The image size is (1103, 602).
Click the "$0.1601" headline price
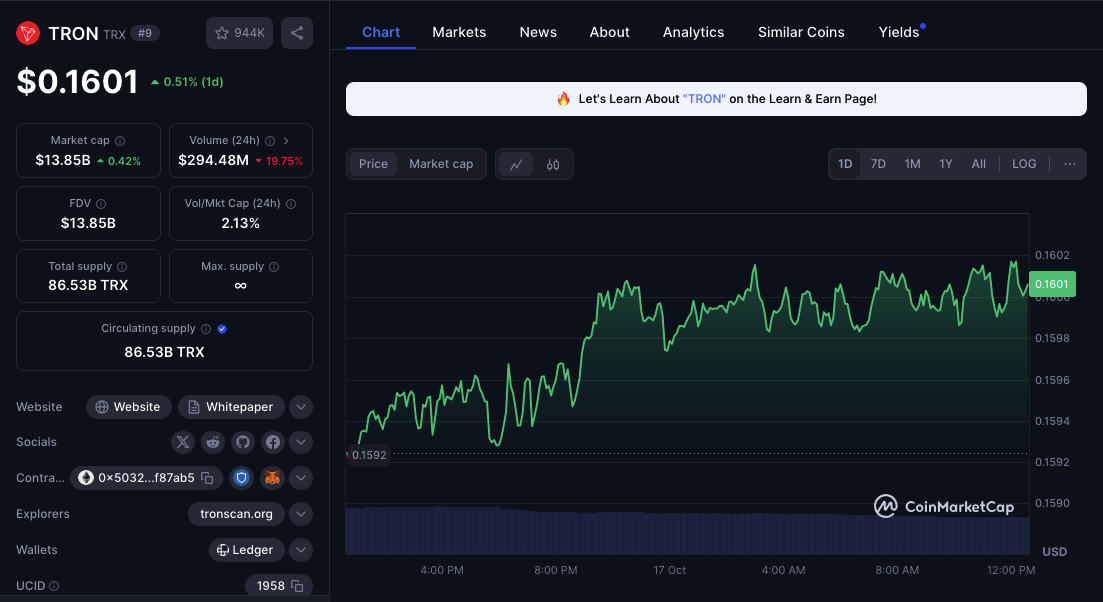pos(77,82)
